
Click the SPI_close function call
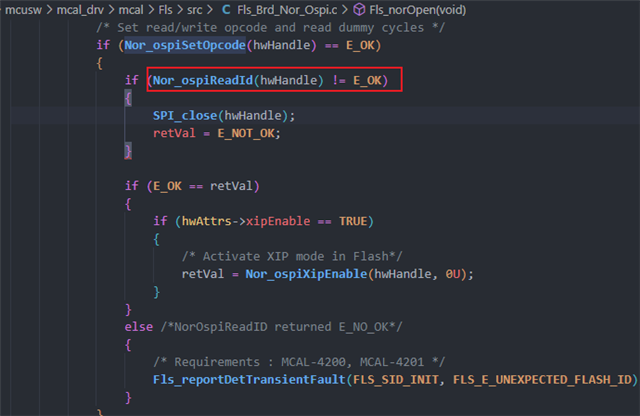click(x=185, y=116)
